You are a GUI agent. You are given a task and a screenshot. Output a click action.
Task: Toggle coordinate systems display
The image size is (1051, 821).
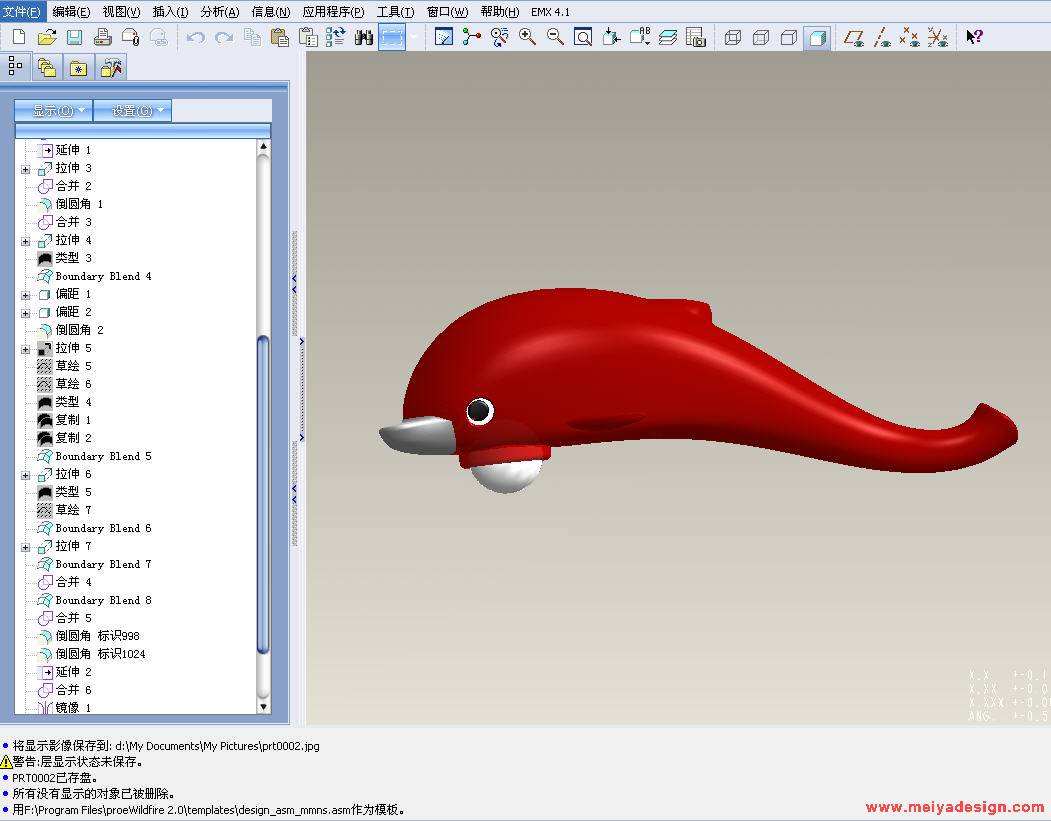click(x=937, y=37)
